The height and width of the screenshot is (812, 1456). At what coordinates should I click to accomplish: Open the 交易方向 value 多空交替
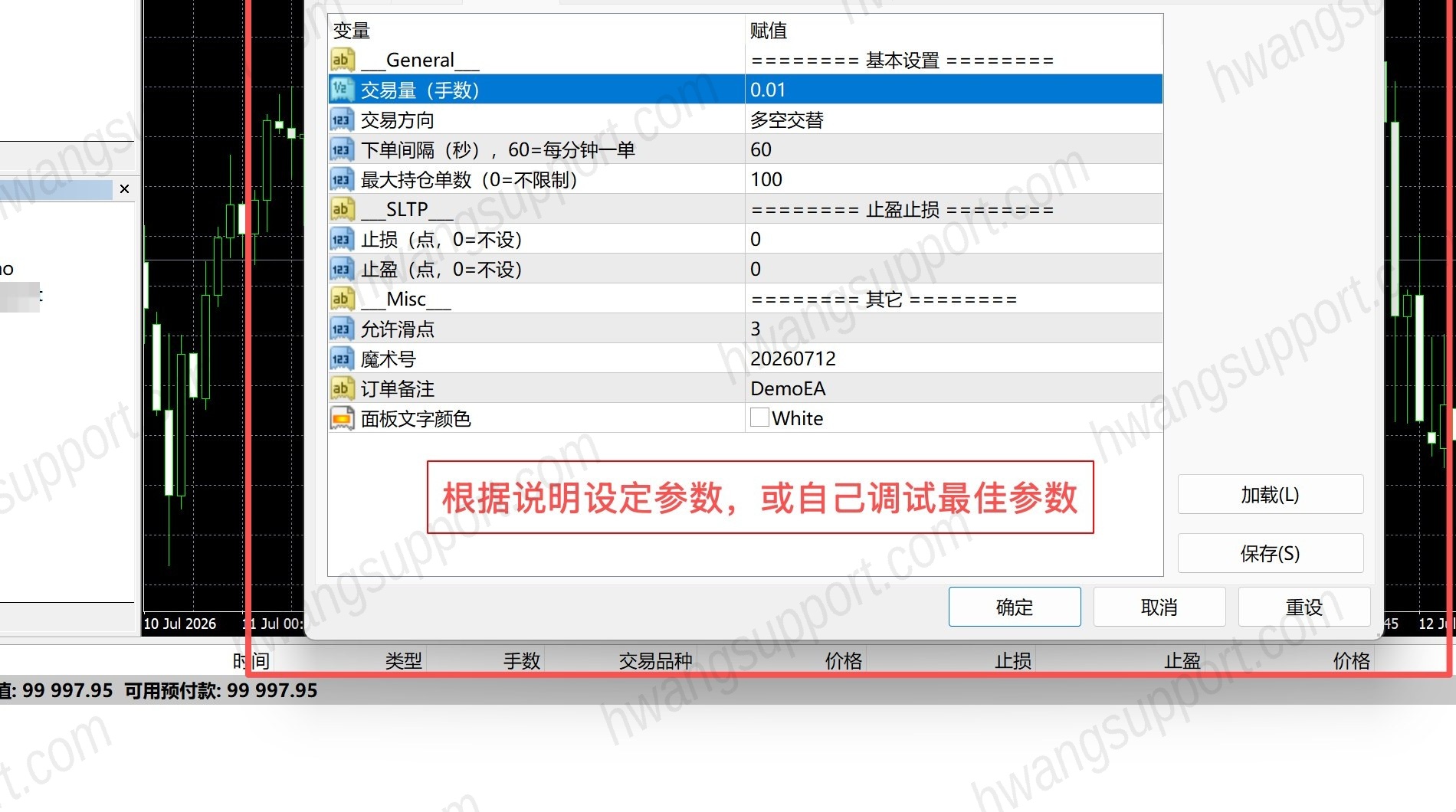[953, 120]
